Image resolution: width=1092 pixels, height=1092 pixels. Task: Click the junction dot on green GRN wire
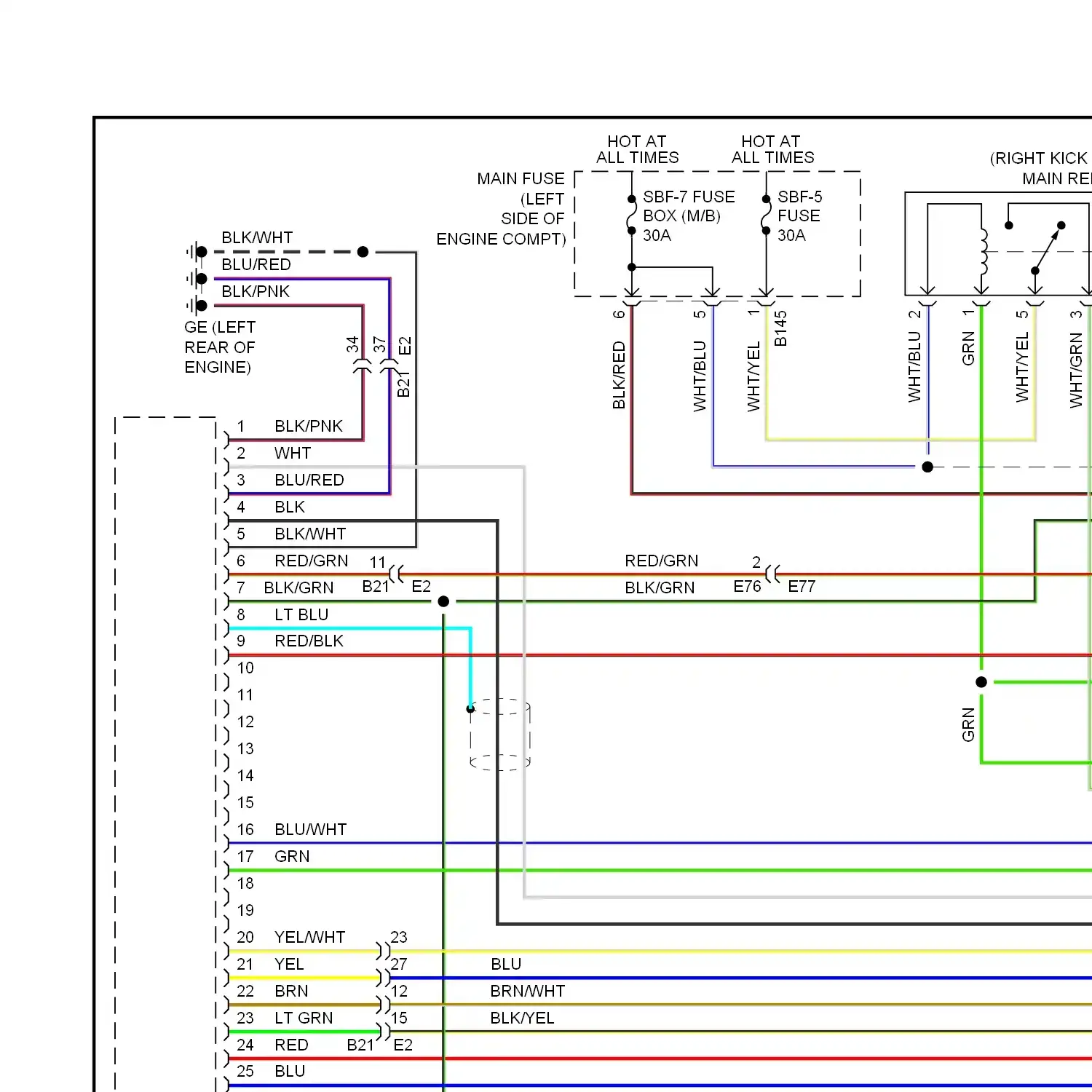[981, 682]
